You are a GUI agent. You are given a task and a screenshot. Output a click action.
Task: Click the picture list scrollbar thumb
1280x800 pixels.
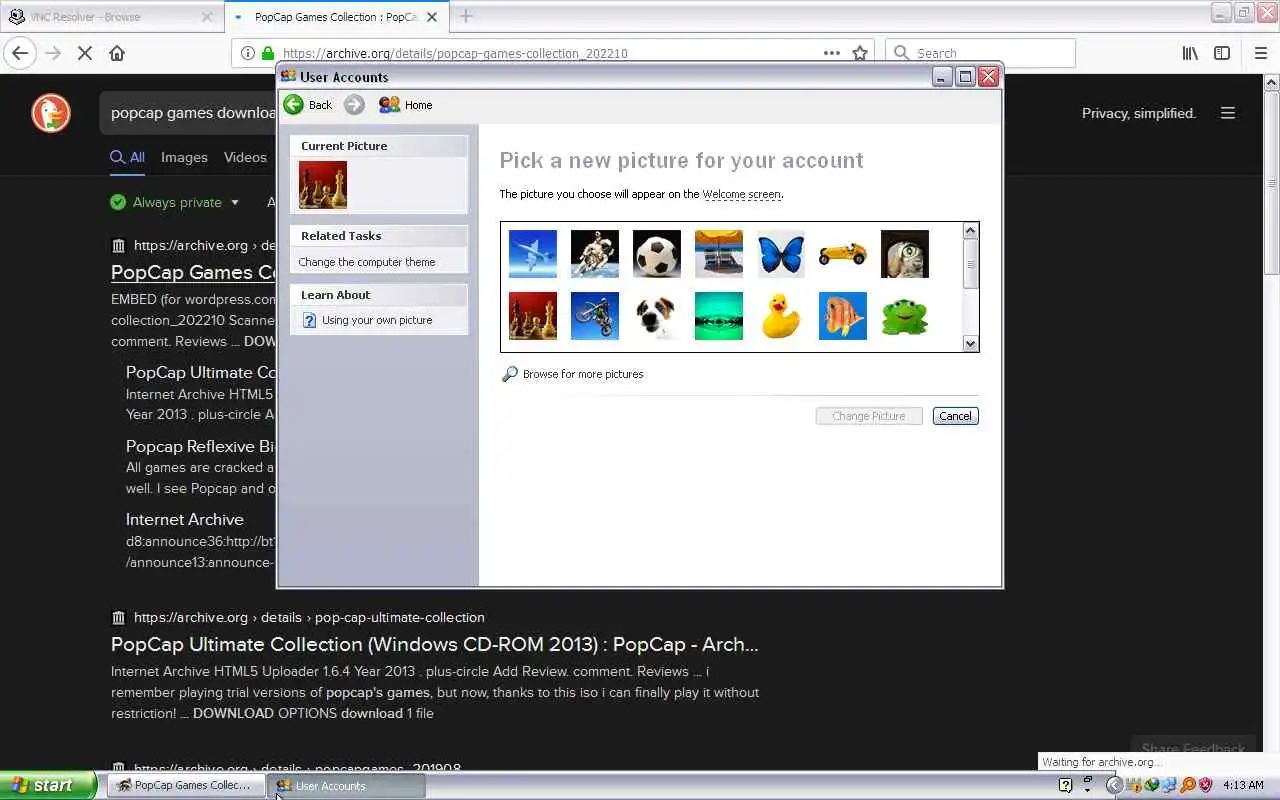970,262
